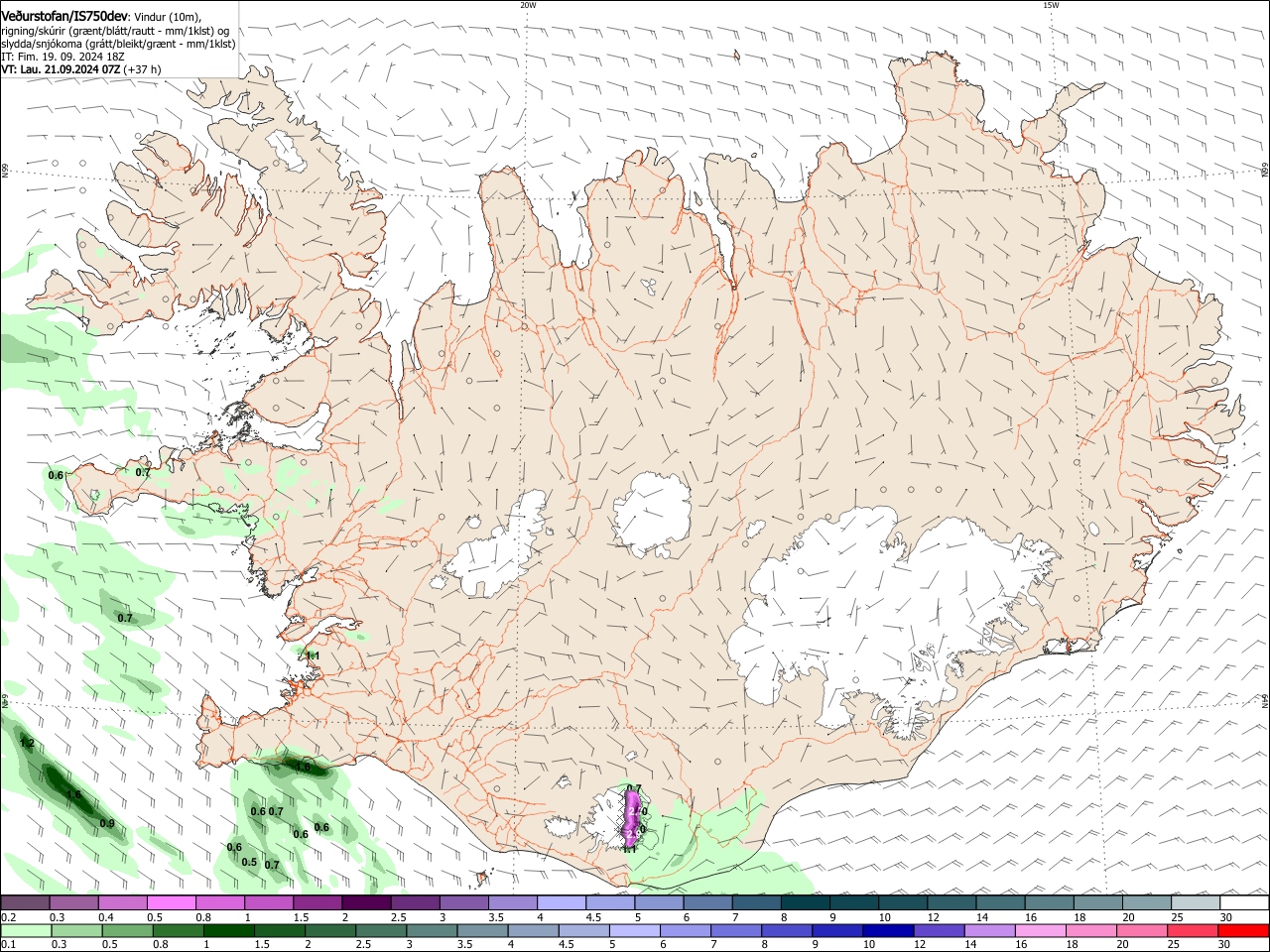Viewport: 1270px width, 952px height.
Task: Click the purple snowfall patch on the southern glacier
Action: (x=634, y=819)
